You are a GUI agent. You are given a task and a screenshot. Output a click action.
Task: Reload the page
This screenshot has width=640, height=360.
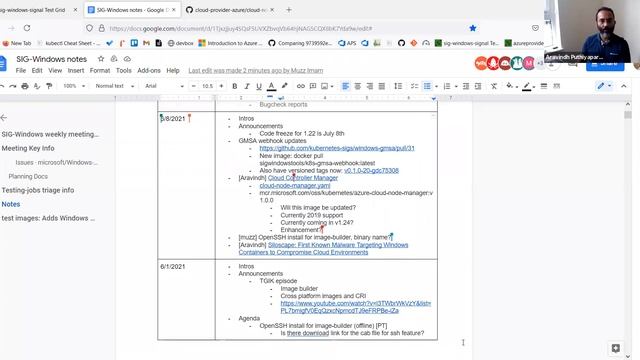[x=27, y=28]
